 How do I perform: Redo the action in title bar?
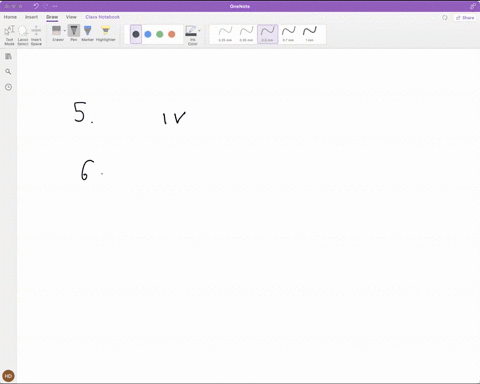(46, 6)
